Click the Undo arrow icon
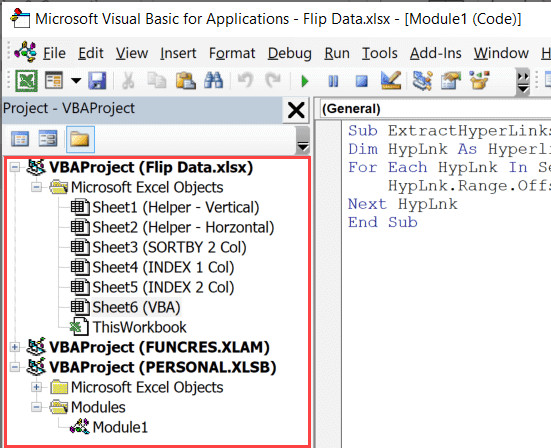This screenshot has width=551, height=448. 245,80
